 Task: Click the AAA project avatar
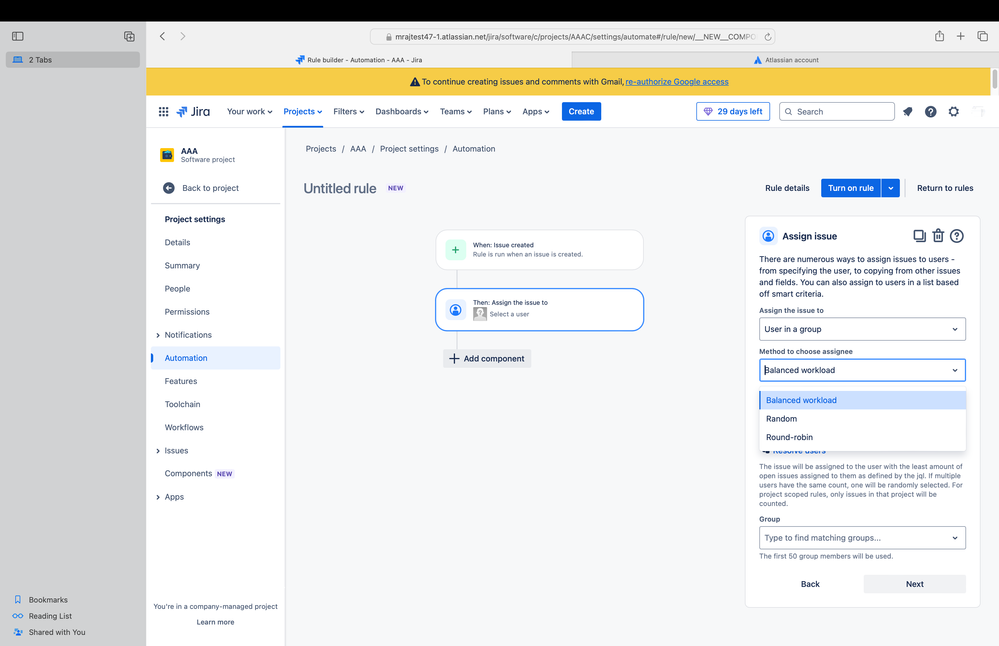tap(167, 155)
